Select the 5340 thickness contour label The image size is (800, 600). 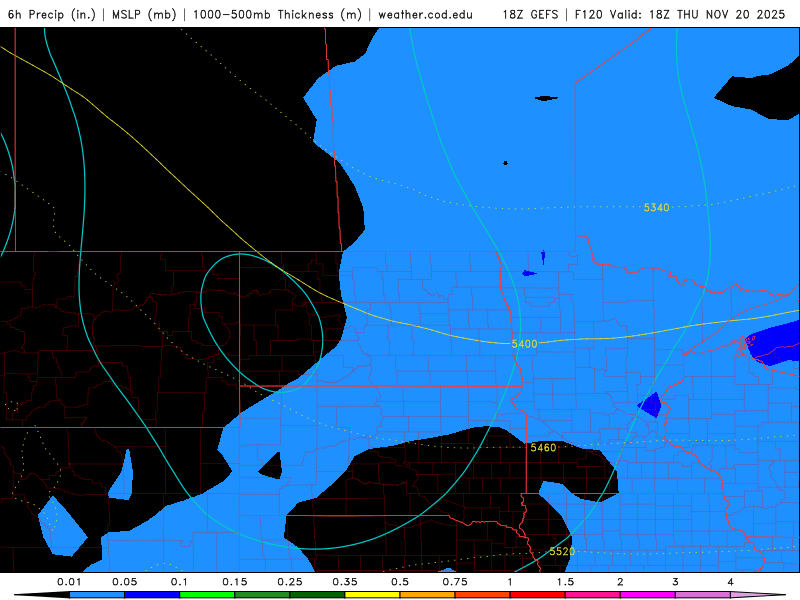(x=656, y=207)
